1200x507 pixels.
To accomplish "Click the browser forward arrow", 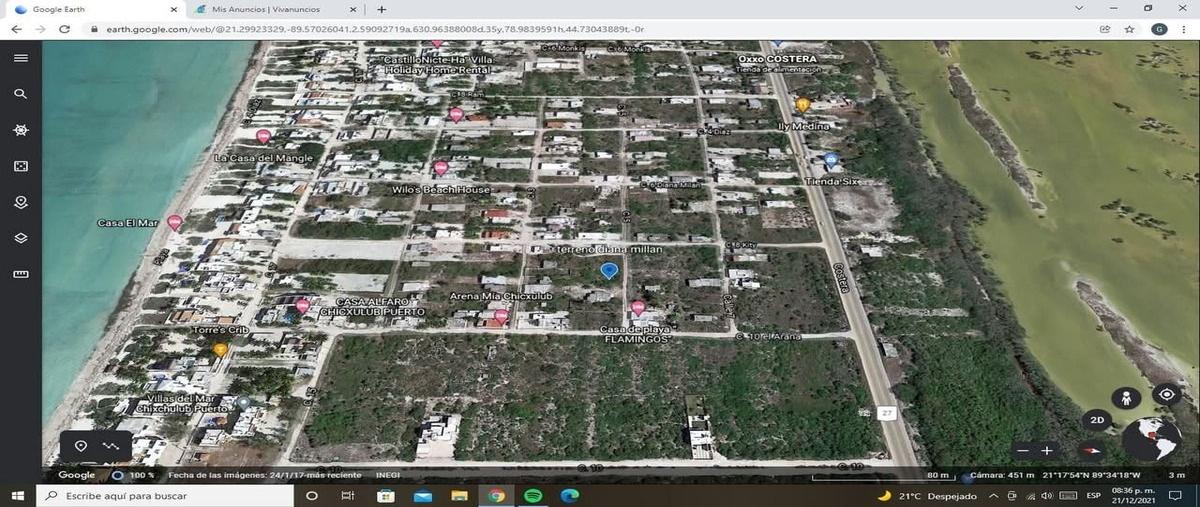I will (41, 29).
